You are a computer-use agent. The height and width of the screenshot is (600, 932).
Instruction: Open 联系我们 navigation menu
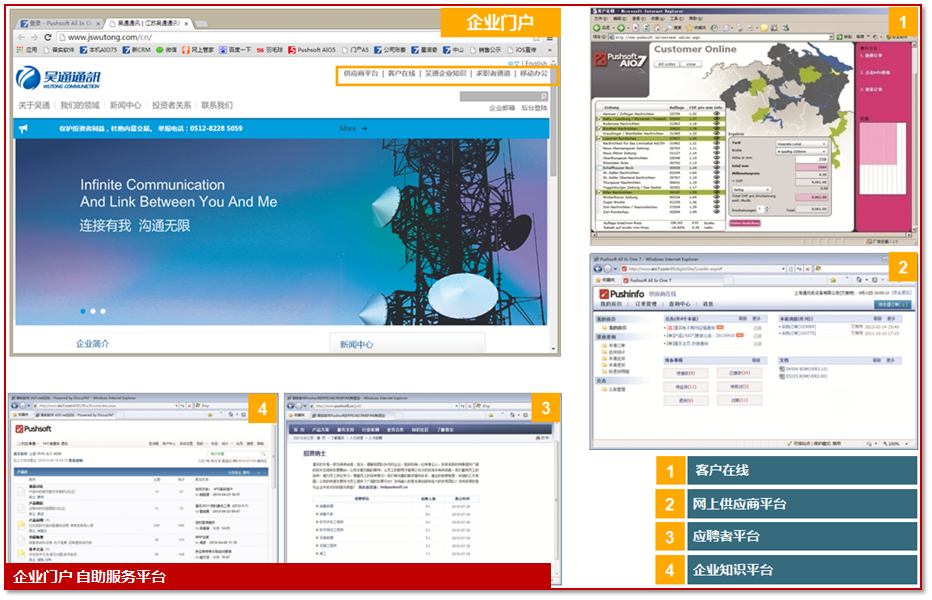[217, 105]
